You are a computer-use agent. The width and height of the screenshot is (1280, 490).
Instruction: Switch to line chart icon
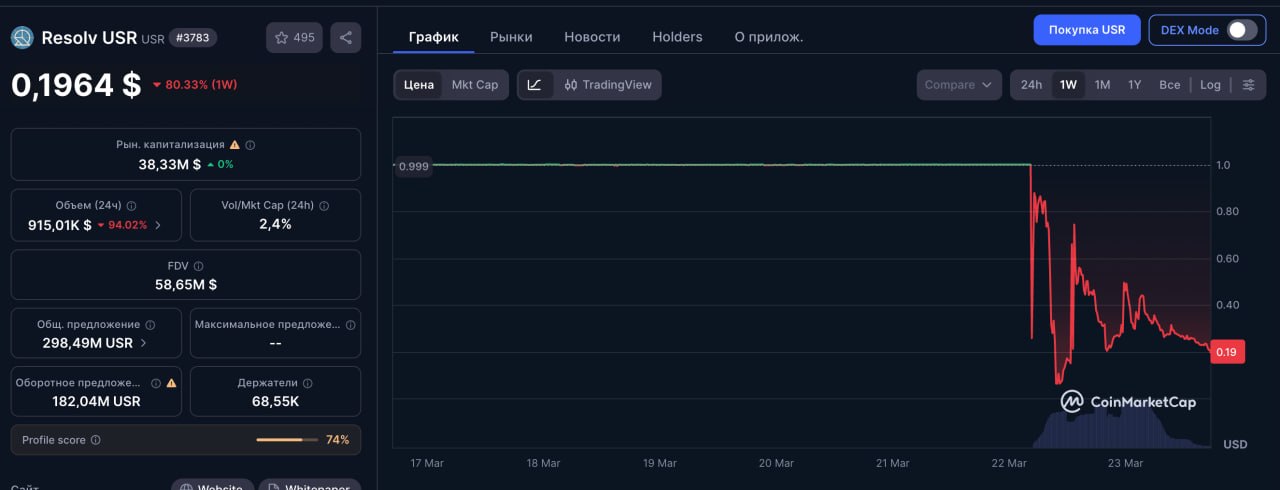tap(534, 85)
